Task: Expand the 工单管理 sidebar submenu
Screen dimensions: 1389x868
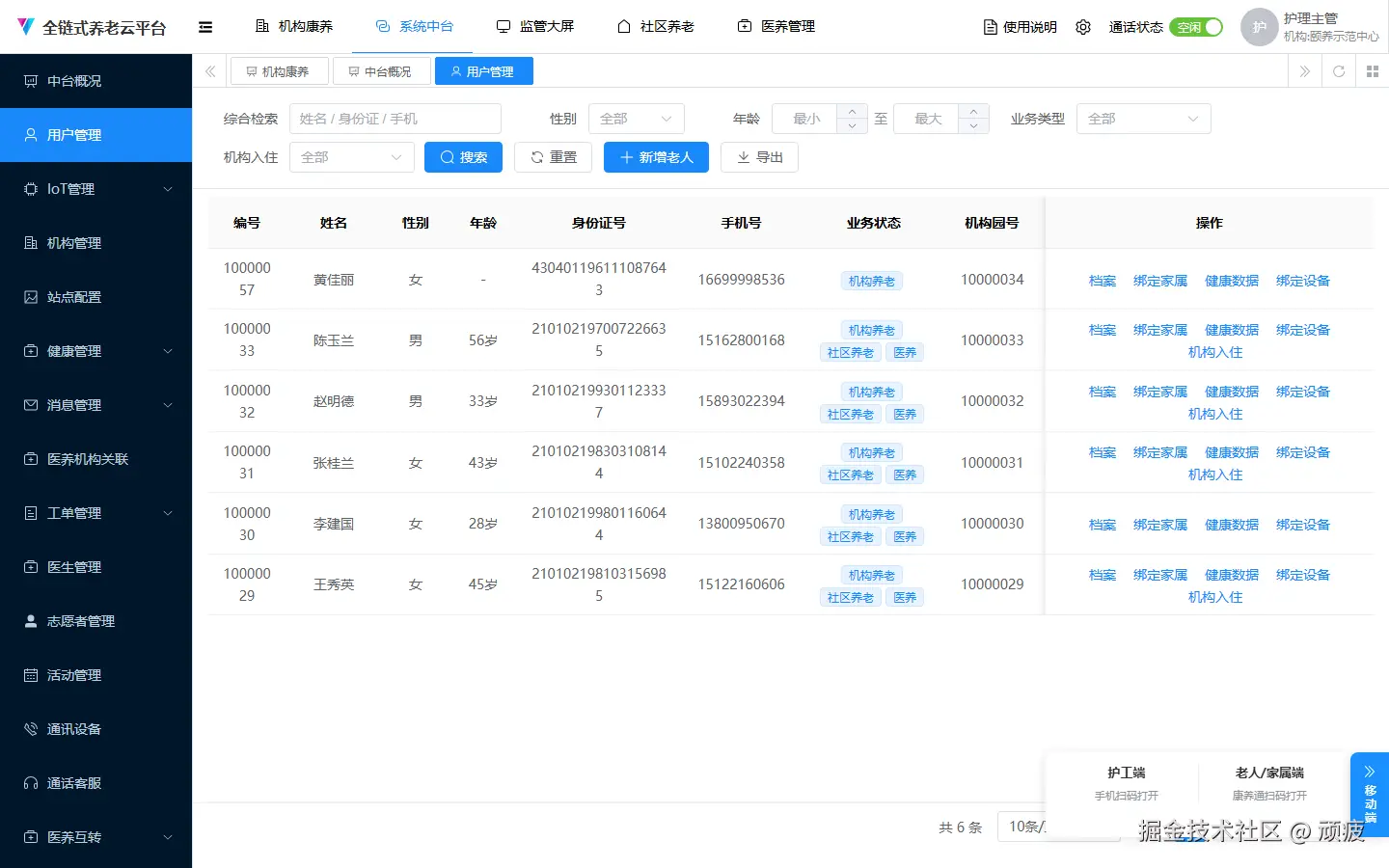Action: coord(96,513)
